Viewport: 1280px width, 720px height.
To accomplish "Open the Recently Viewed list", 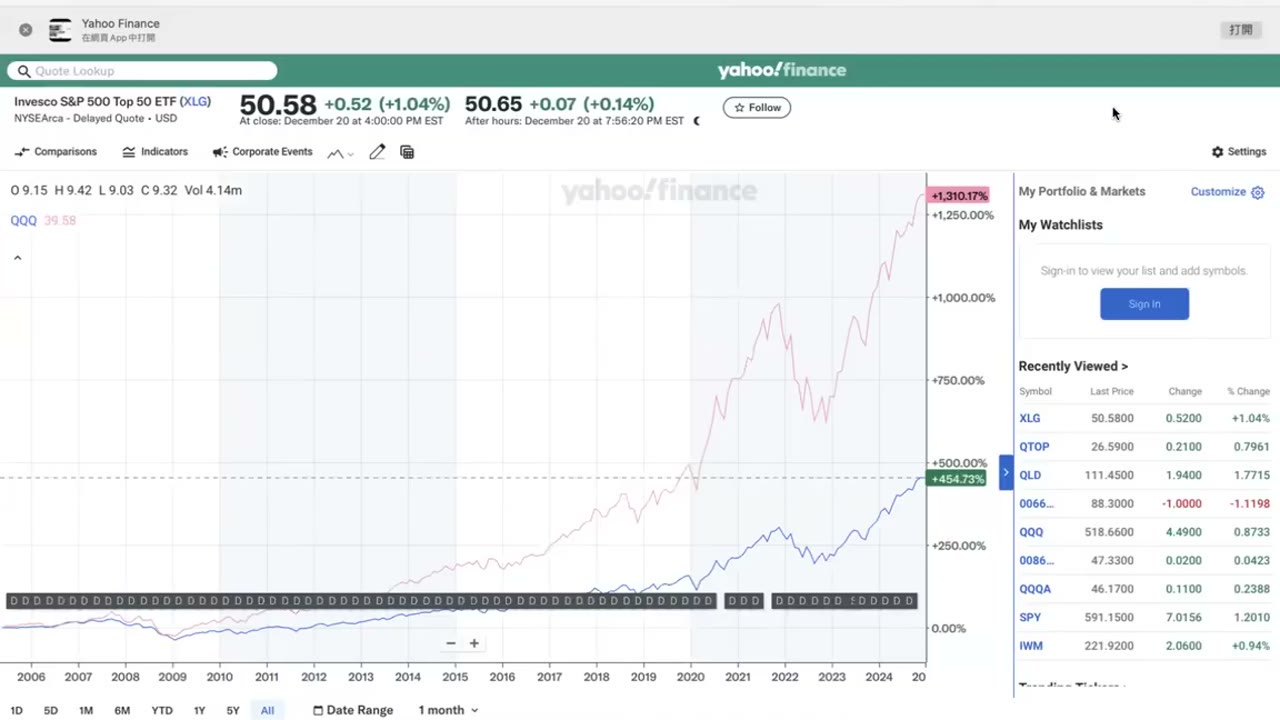I will coord(1073,366).
